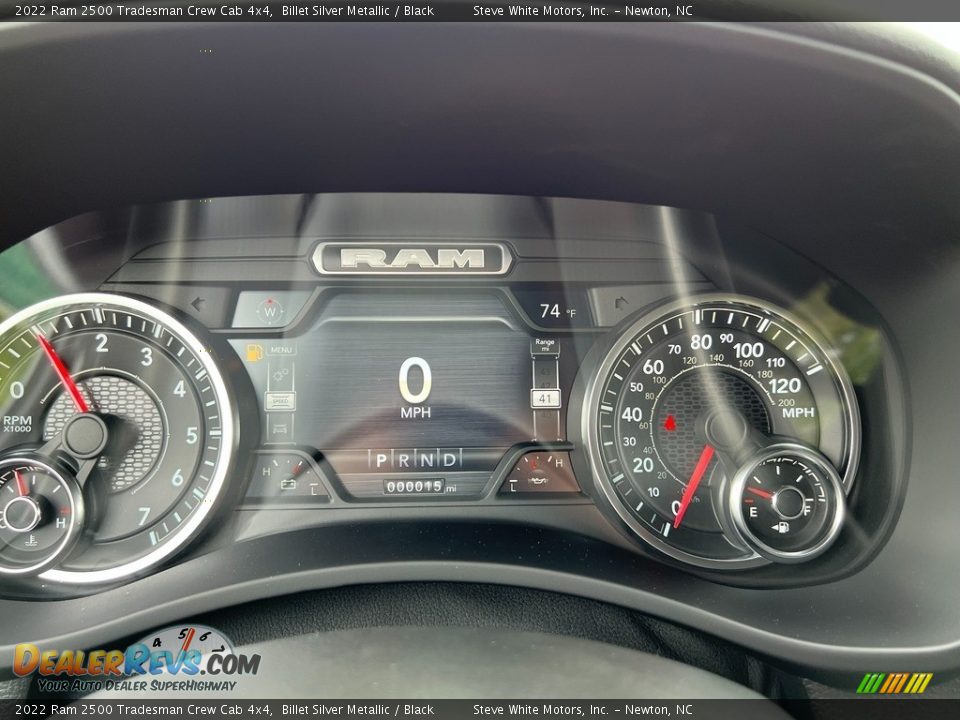Screen dimensions: 960x720
Task: Click the 5 mark on tachometer
Action: pos(192,435)
